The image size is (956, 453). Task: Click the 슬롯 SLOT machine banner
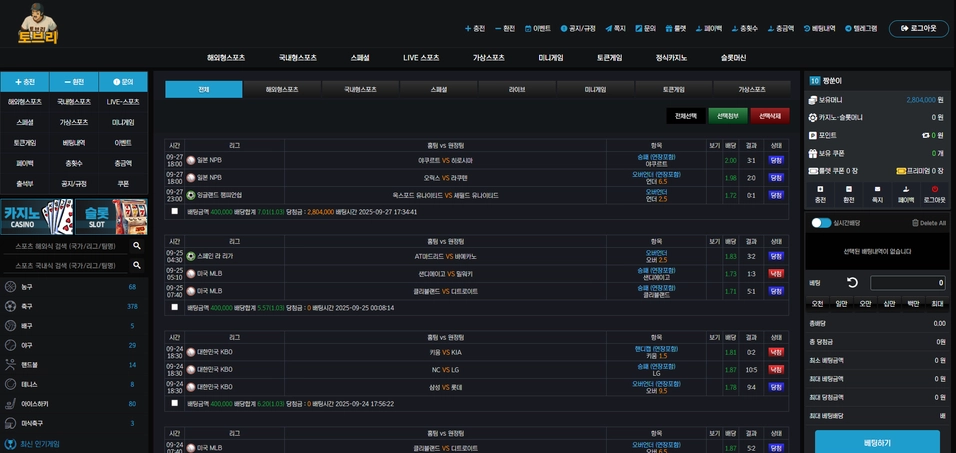tap(110, 217)
